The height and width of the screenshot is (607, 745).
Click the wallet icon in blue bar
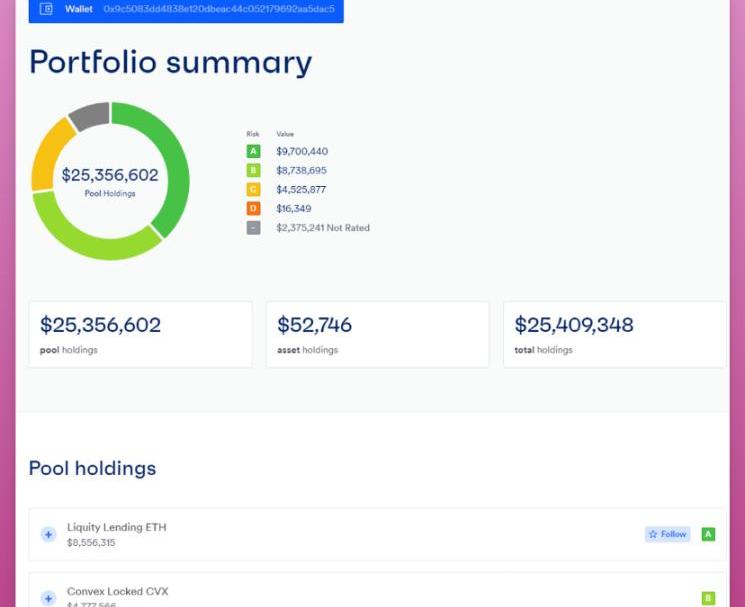coord(46,9)
